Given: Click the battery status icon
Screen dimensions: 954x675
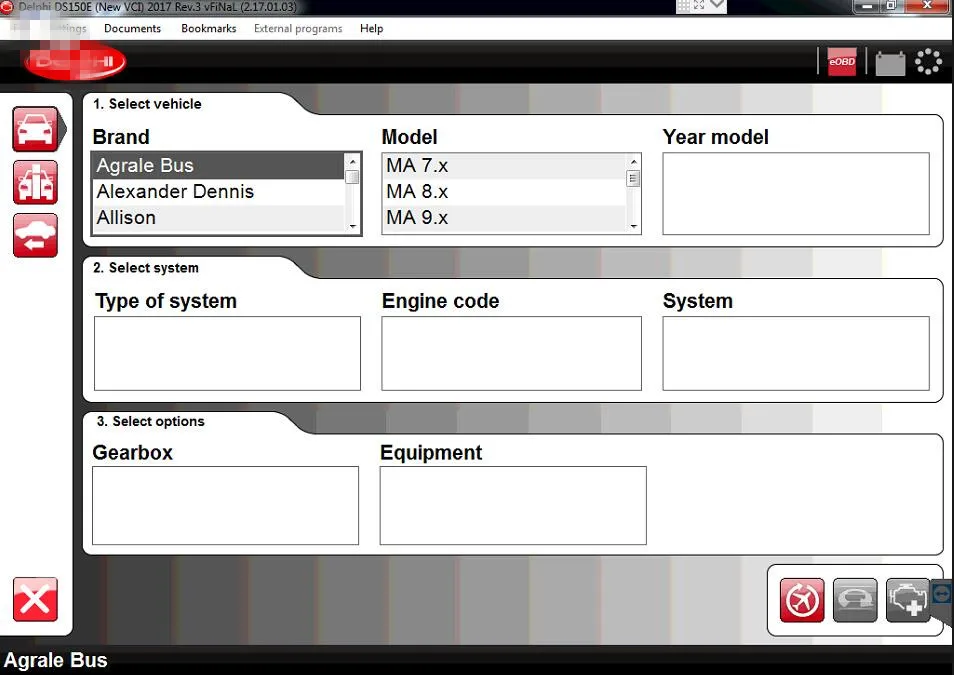Looking at the screenshot, I should click(890, 63).
